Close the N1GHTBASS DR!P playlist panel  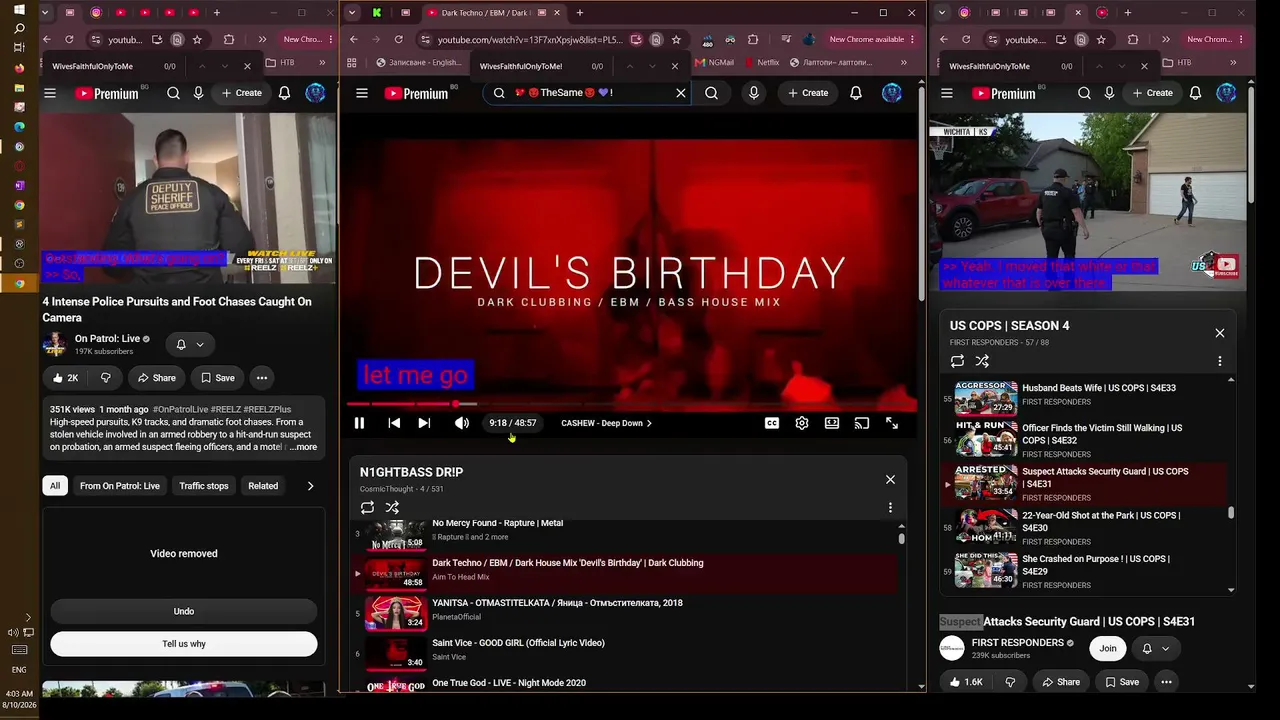890,479
